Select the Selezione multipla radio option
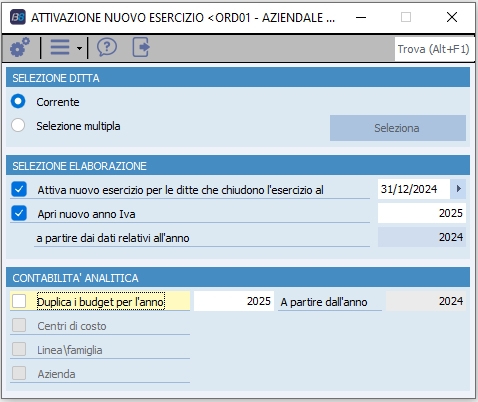Image resolution: width=478 pixels, height=402 pixels. click(x=18, y=126)
